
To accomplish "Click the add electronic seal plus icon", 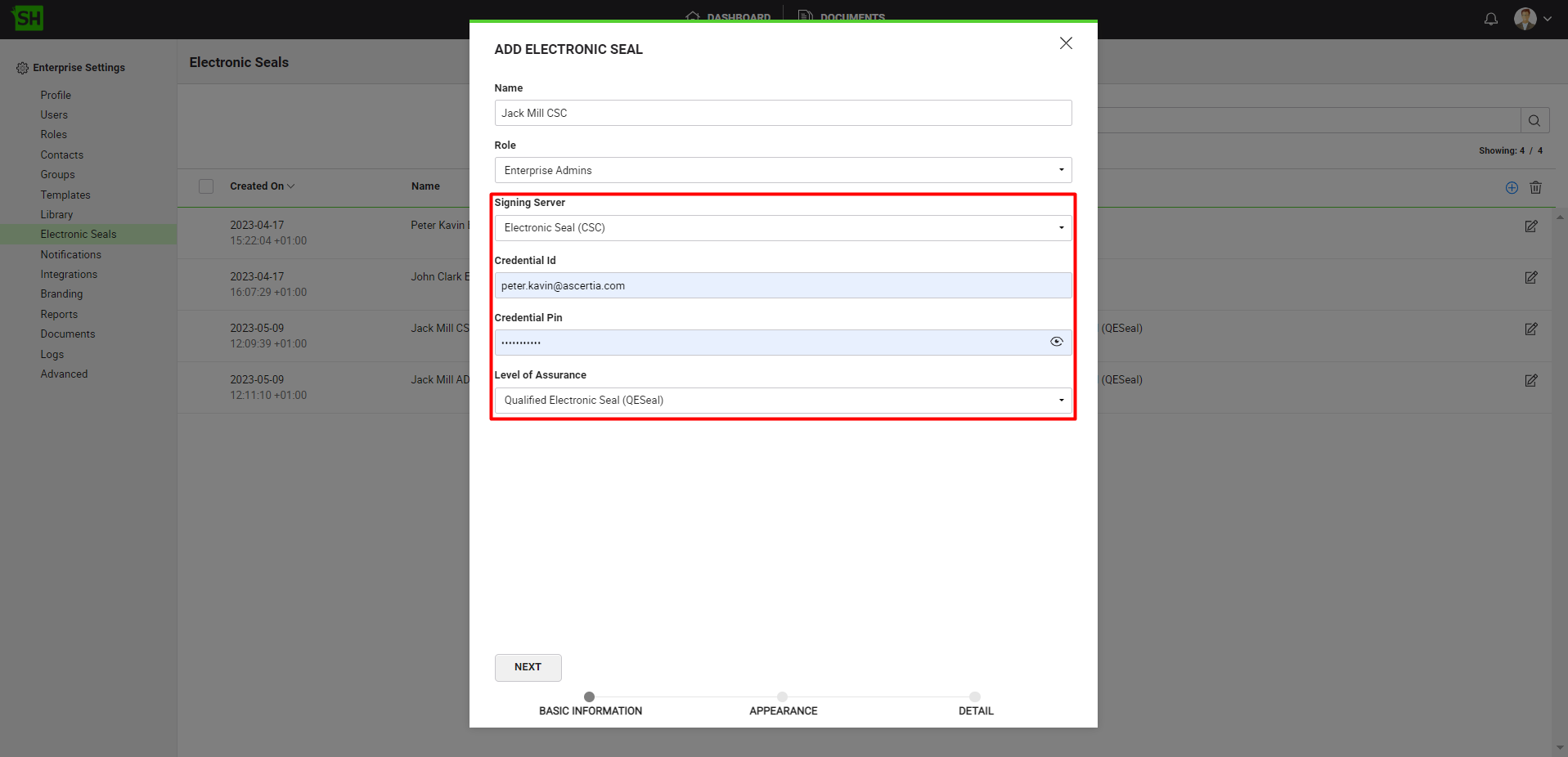I will pyautogui.click(x=1512, y=188).
